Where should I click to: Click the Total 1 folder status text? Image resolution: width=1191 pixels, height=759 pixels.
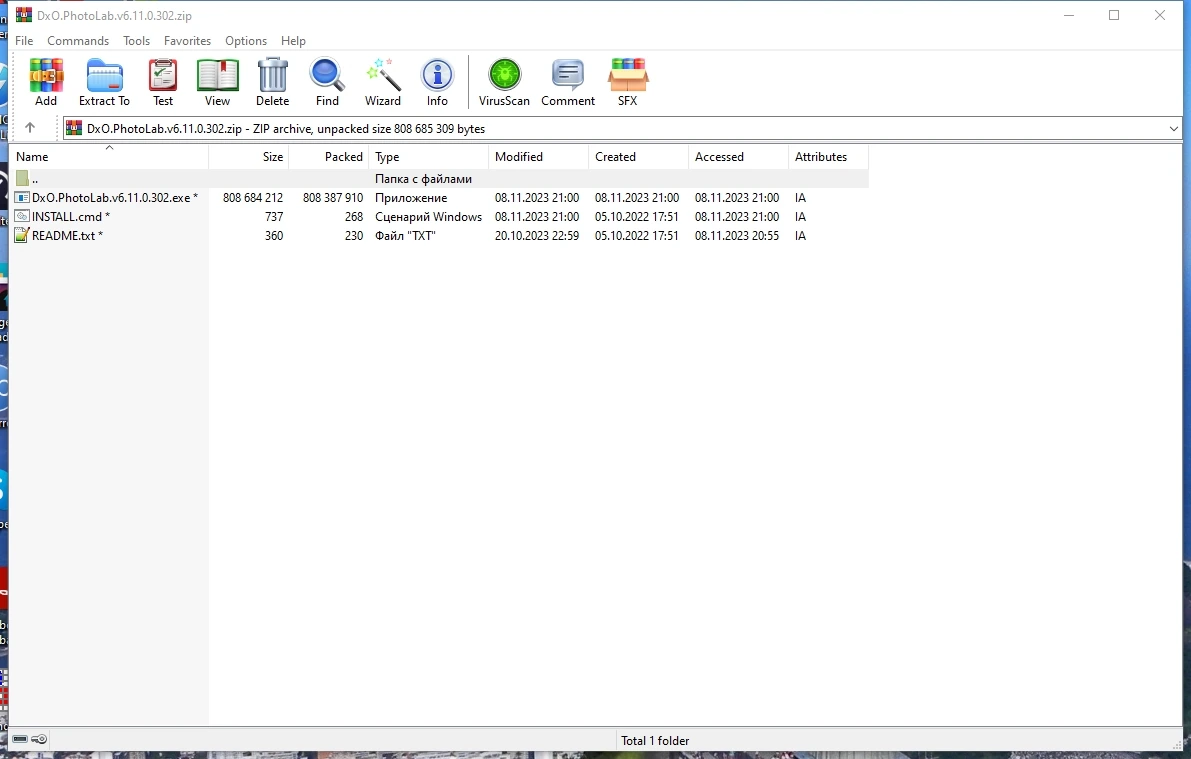tap(656, 740)
